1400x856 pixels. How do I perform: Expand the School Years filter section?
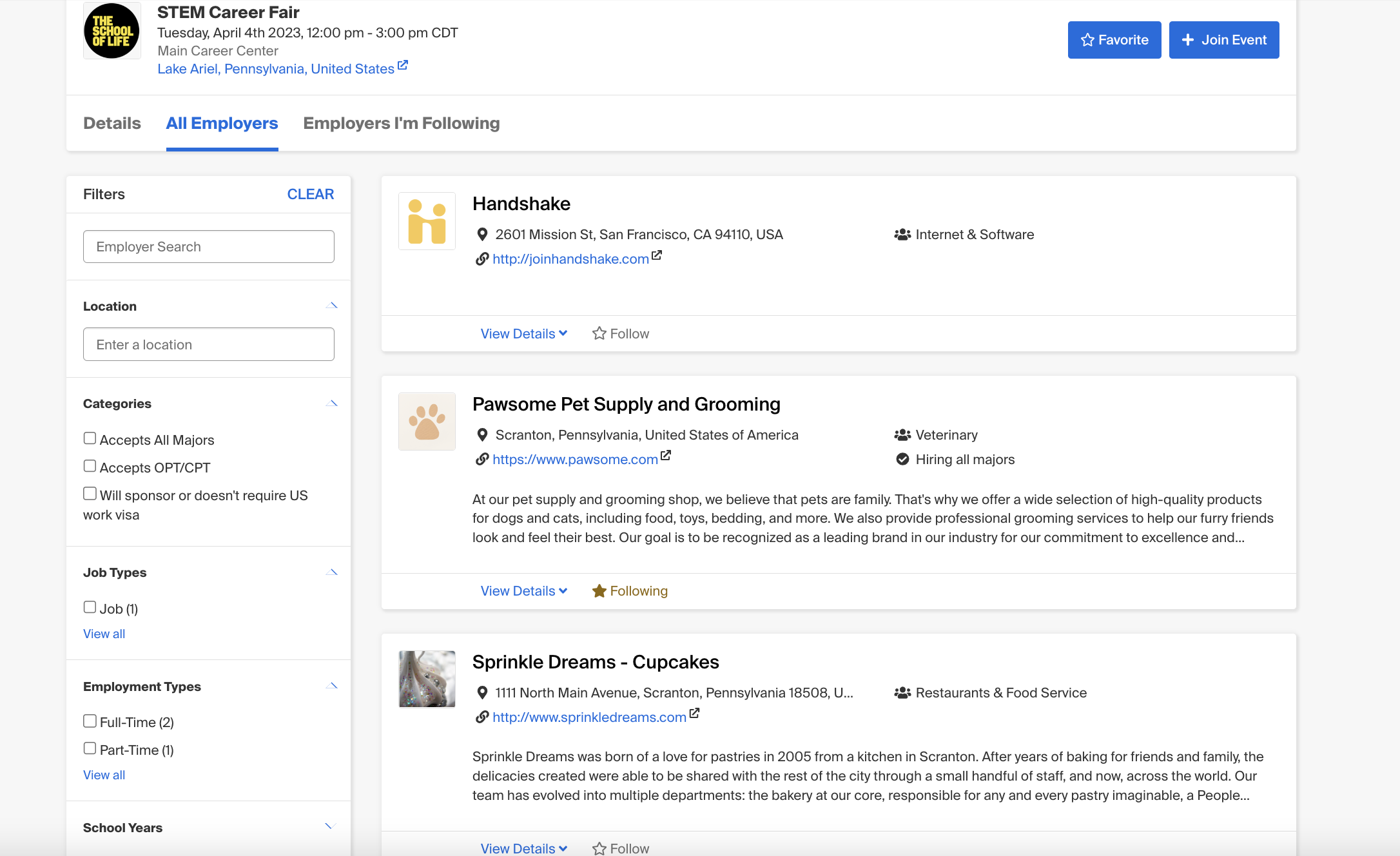coord(331,826)
